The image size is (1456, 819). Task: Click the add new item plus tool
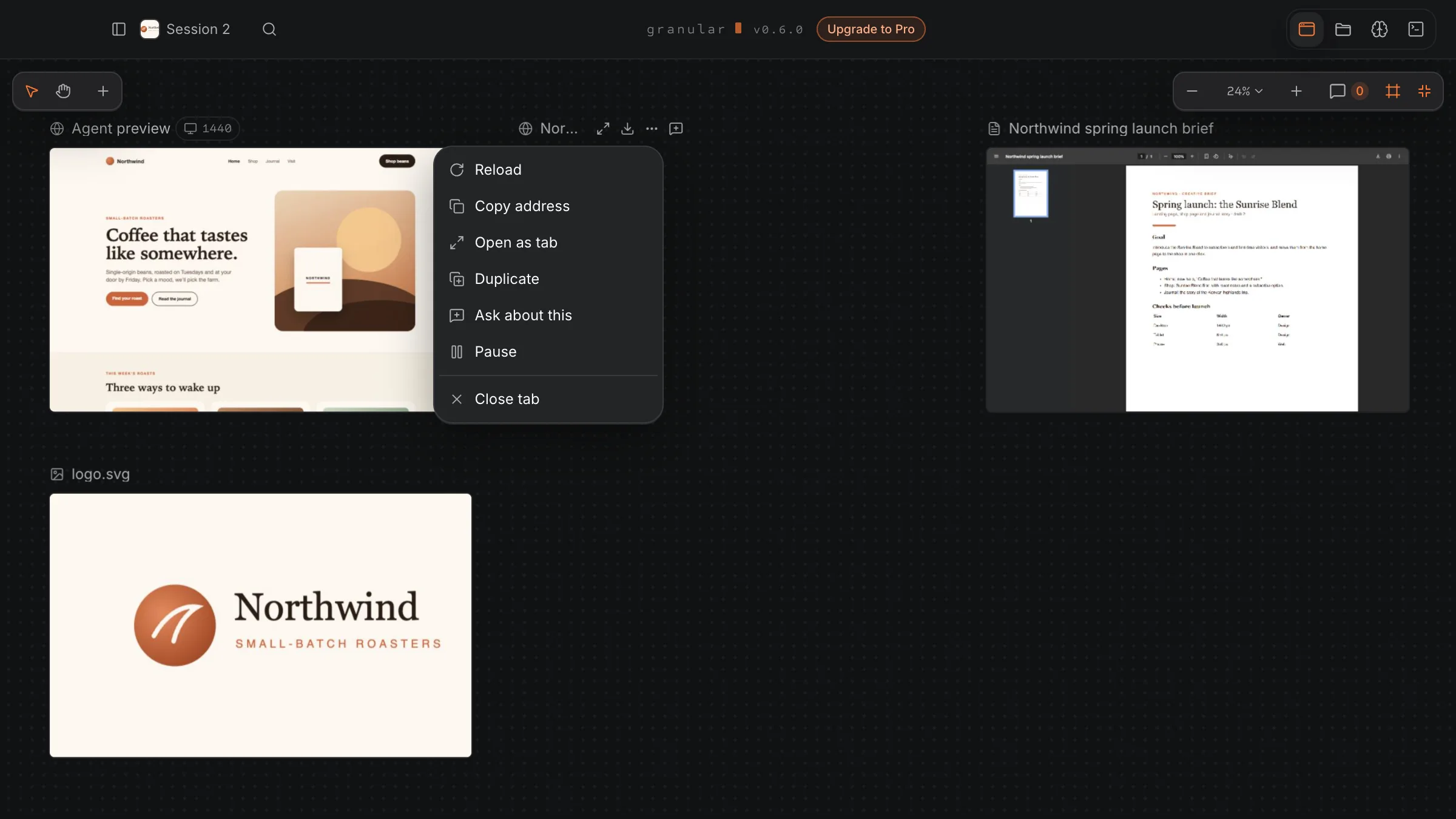click(103, 91)
